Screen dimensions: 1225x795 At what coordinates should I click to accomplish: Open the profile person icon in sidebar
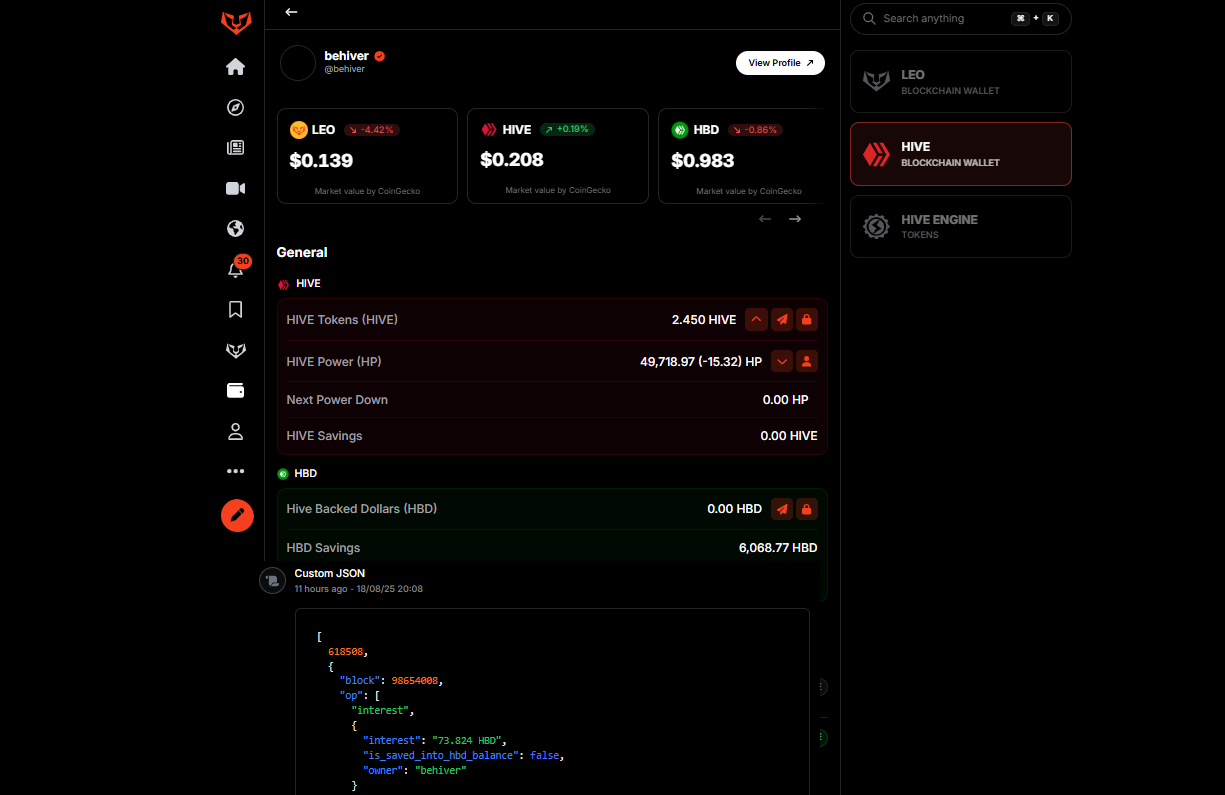point(236,432)
